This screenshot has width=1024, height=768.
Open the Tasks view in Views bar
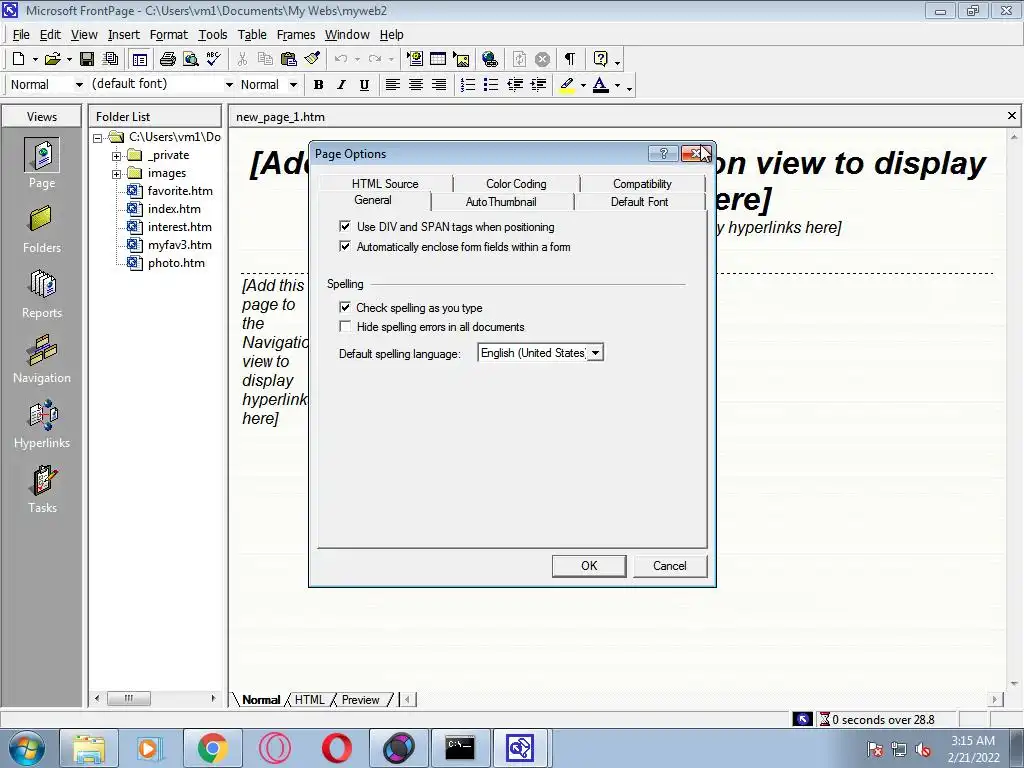[42, 489]
